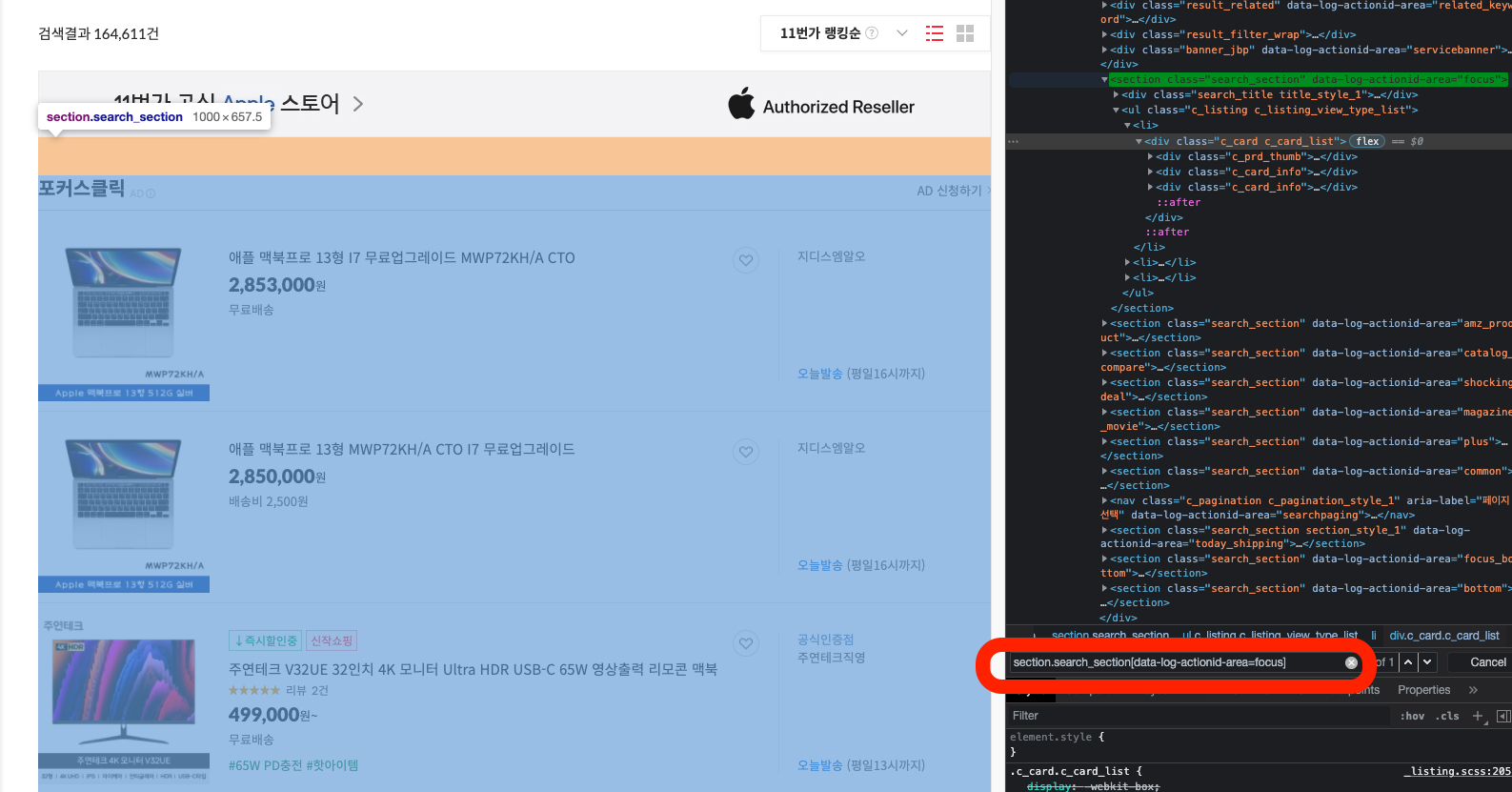Expand the amz_product search_section node
Viewport: 1512px width, 792px height.
[x=1104, y=324]
